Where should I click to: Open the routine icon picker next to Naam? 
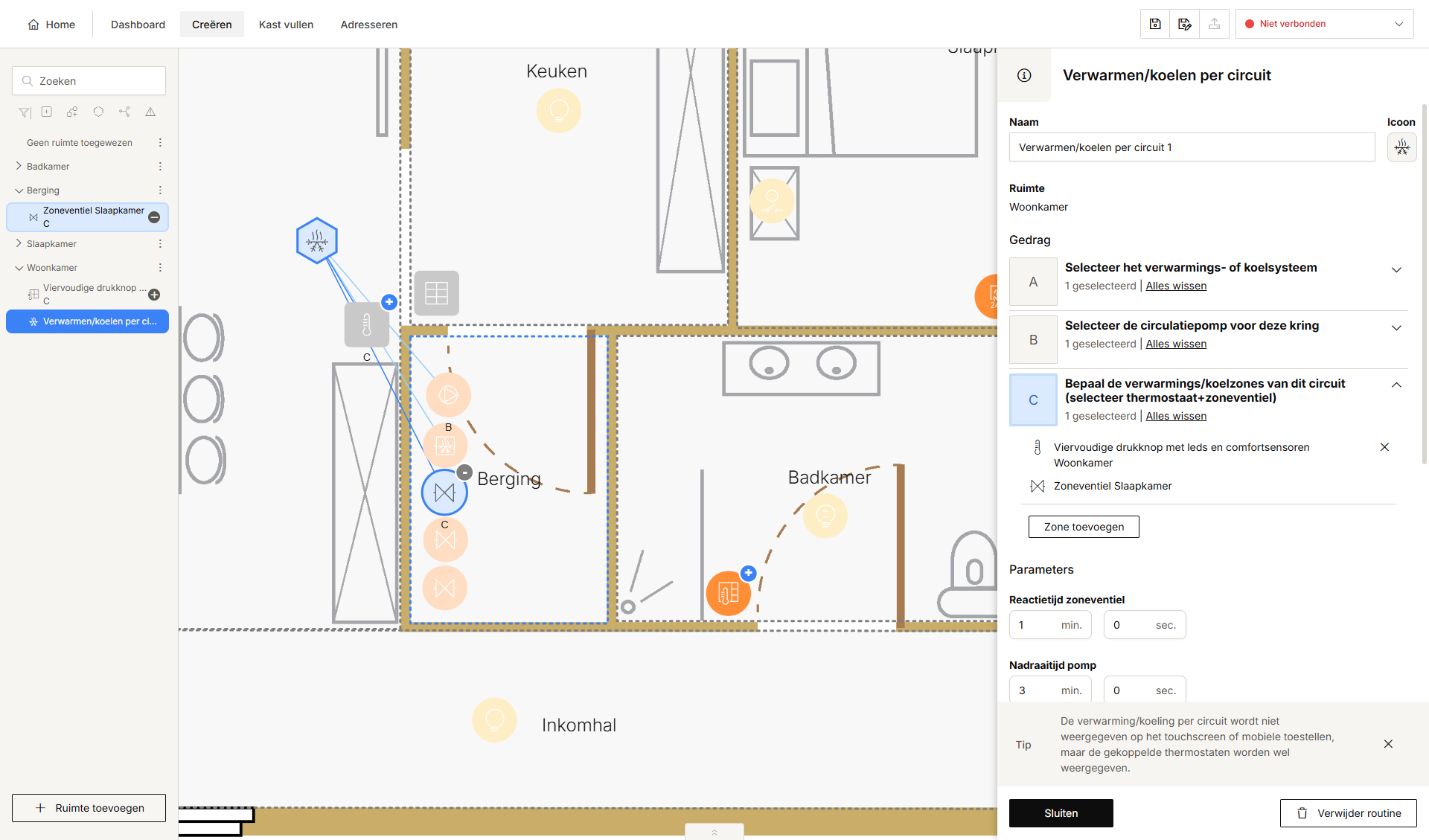[1401, 147]
